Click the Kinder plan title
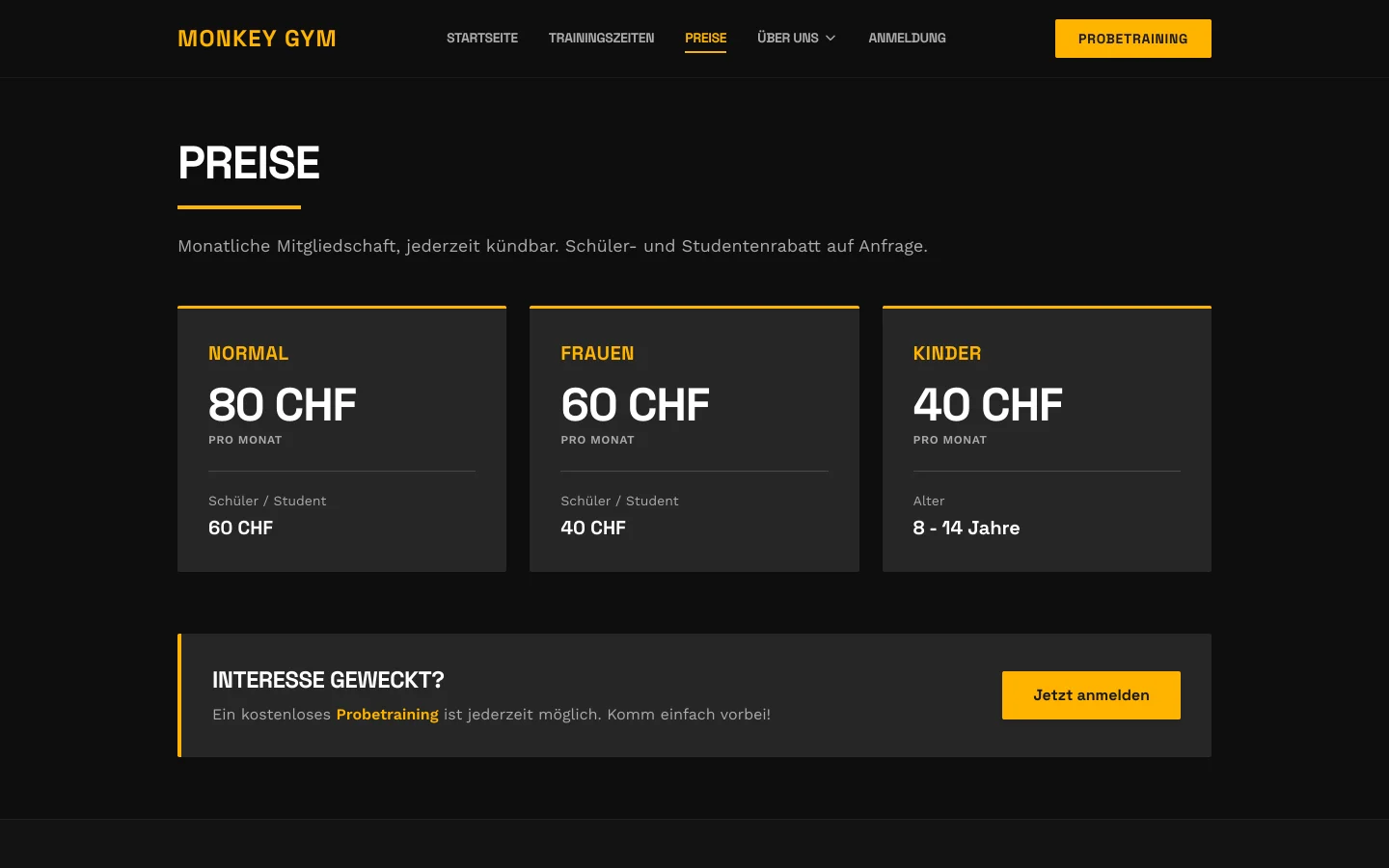1389x868 pixels. click(x=947, y=354)
